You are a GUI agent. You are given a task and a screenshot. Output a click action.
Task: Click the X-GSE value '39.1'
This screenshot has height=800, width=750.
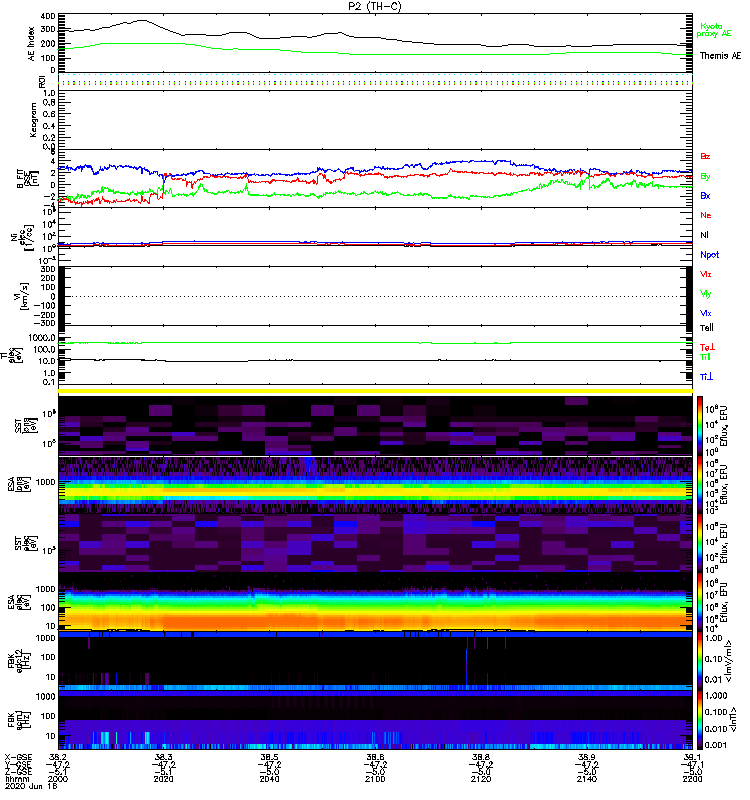pos(692,757)
